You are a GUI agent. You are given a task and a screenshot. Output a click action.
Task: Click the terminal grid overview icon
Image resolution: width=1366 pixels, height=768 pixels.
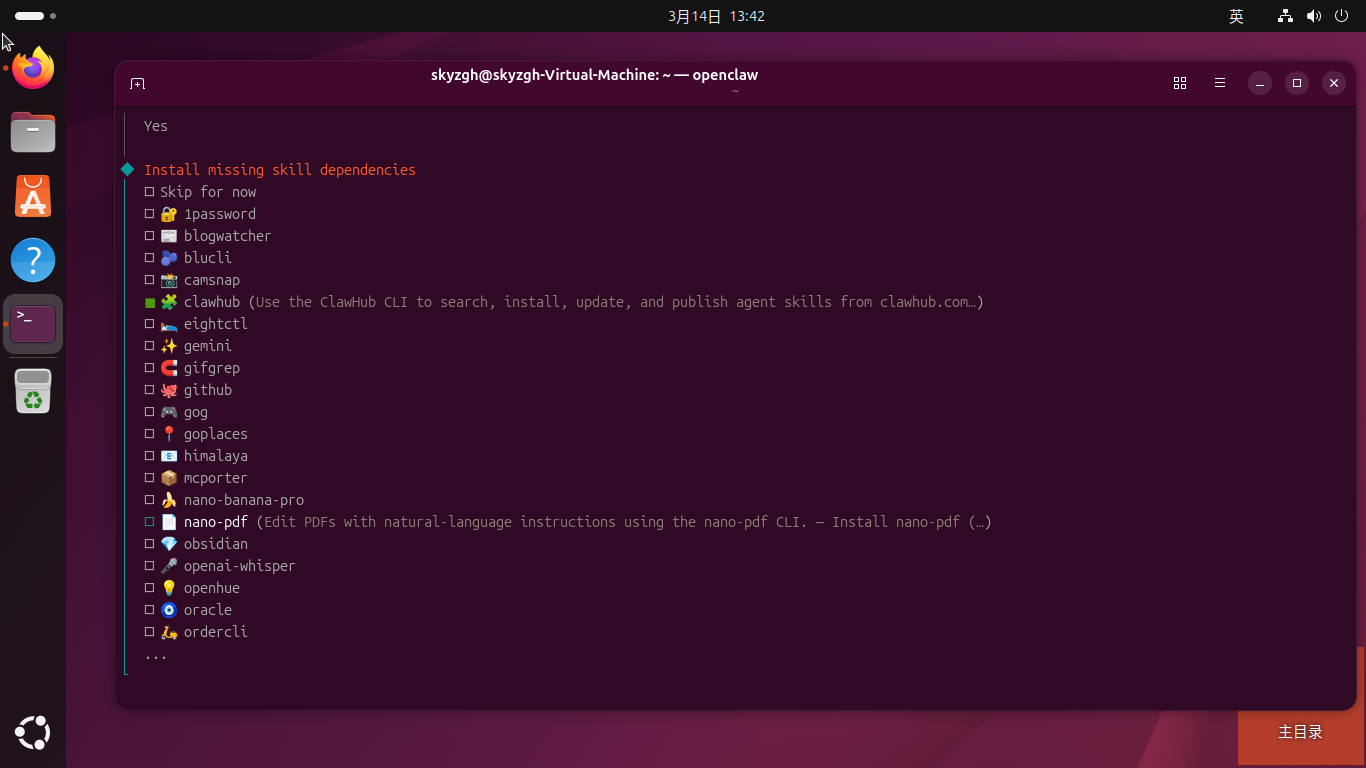click(x=1180, y=84)
